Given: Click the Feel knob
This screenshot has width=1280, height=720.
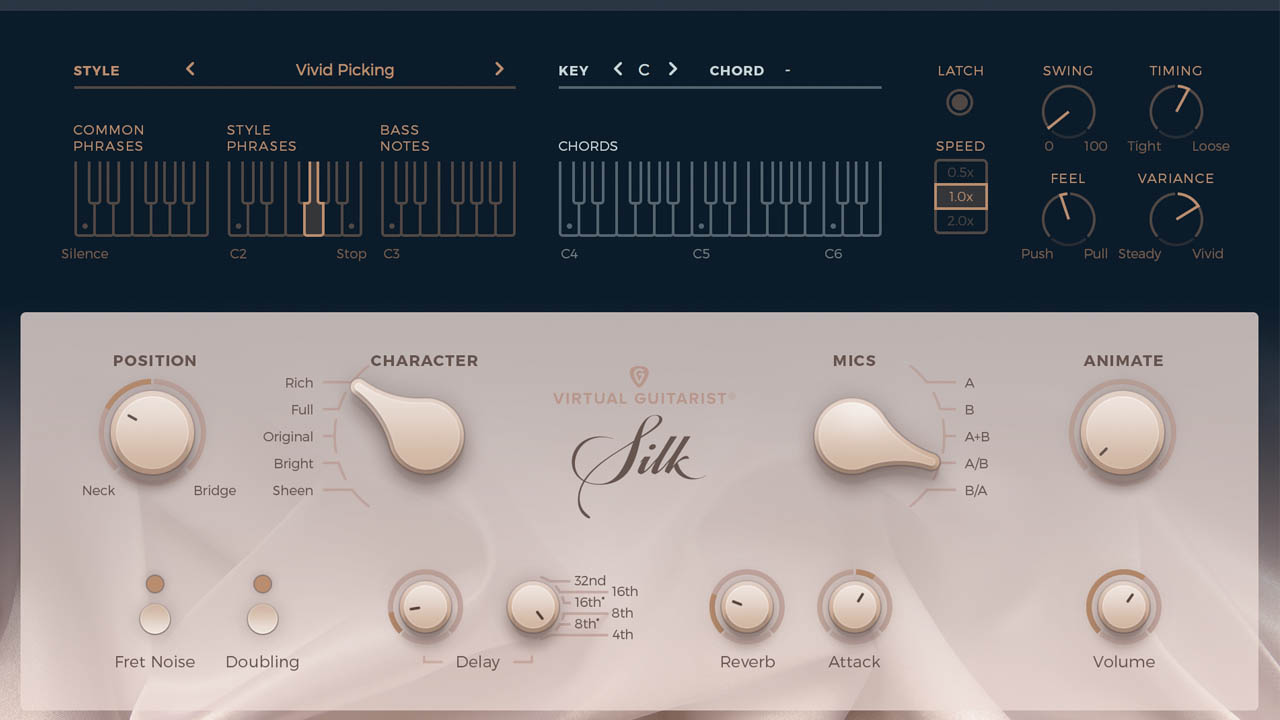Looking at the screenshot, I should [x=1068, y=219].
